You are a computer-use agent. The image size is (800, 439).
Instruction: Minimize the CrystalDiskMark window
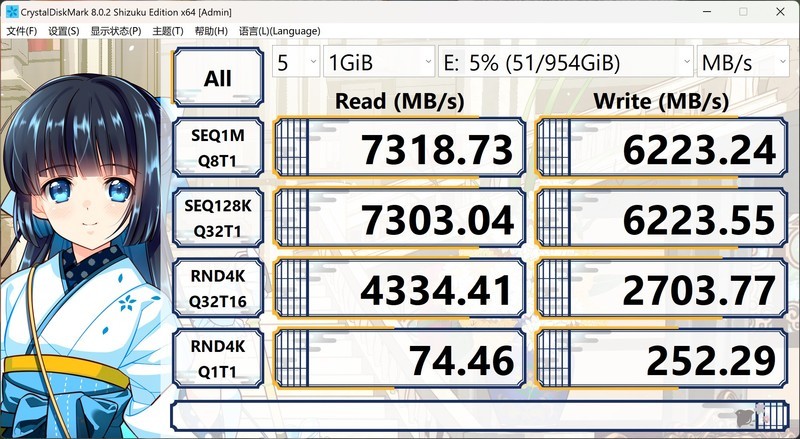tap(707, 11)
